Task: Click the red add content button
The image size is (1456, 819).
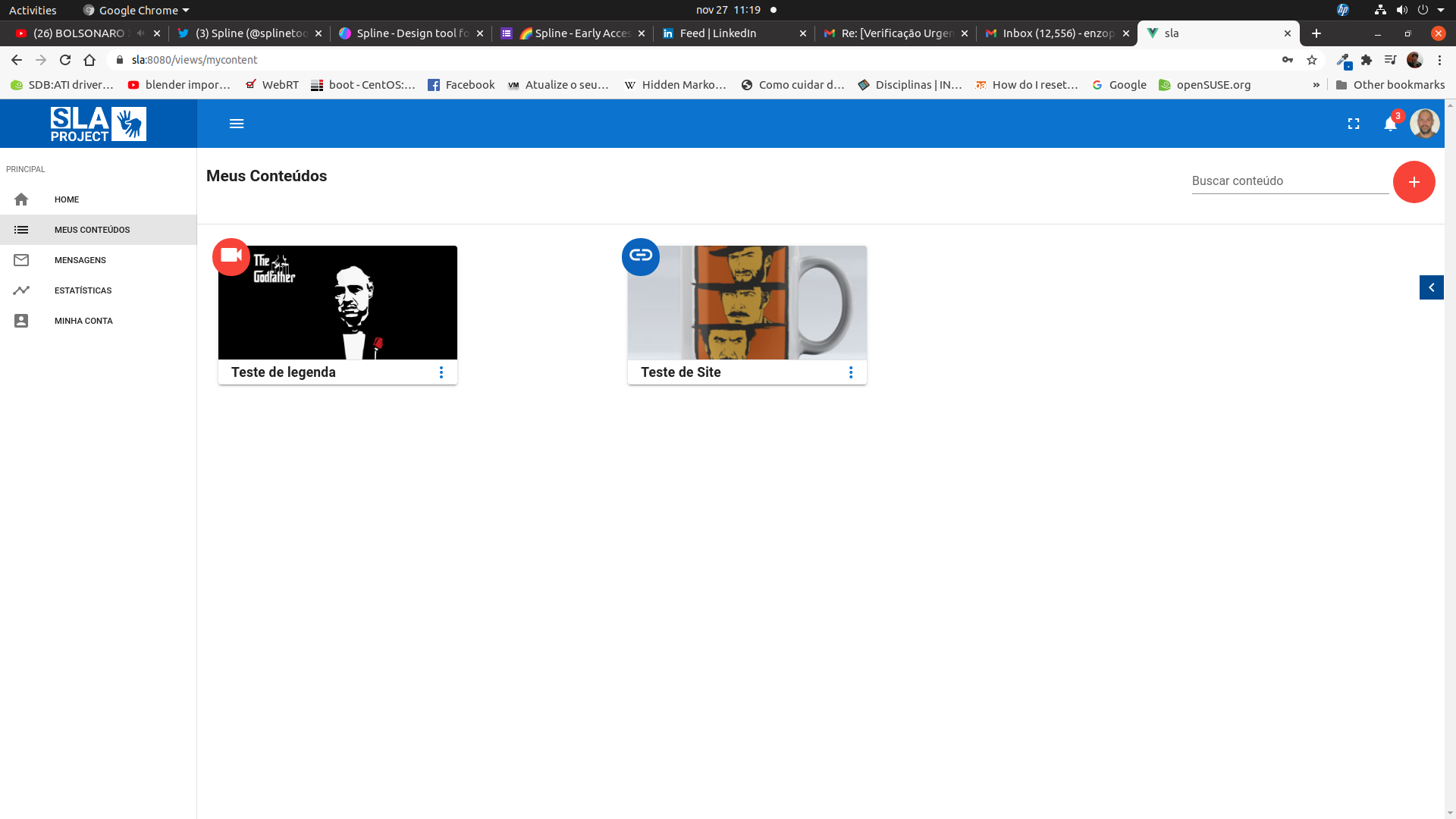Action: [x=1414, y=182]
